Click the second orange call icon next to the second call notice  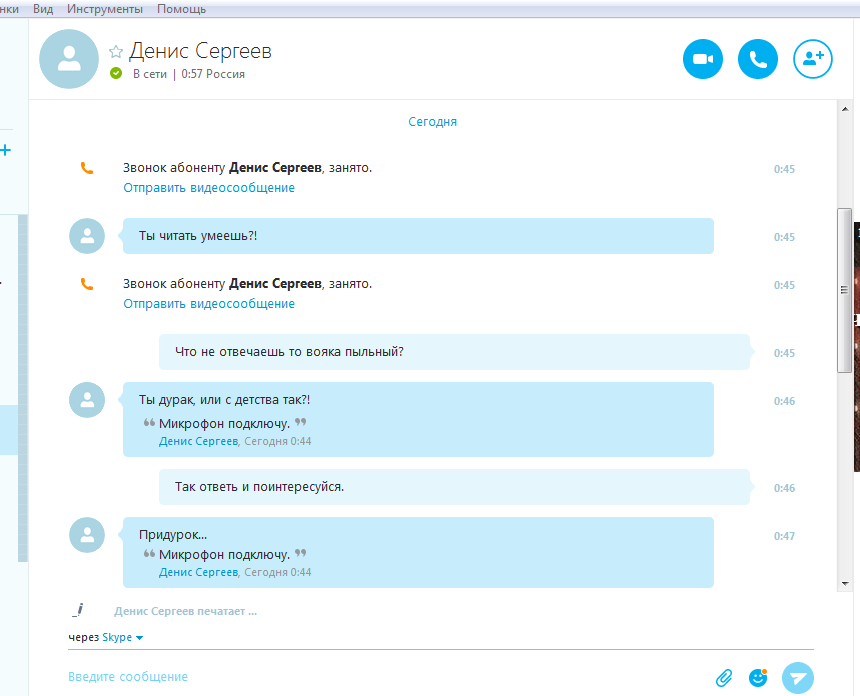[x=87, y=284]
